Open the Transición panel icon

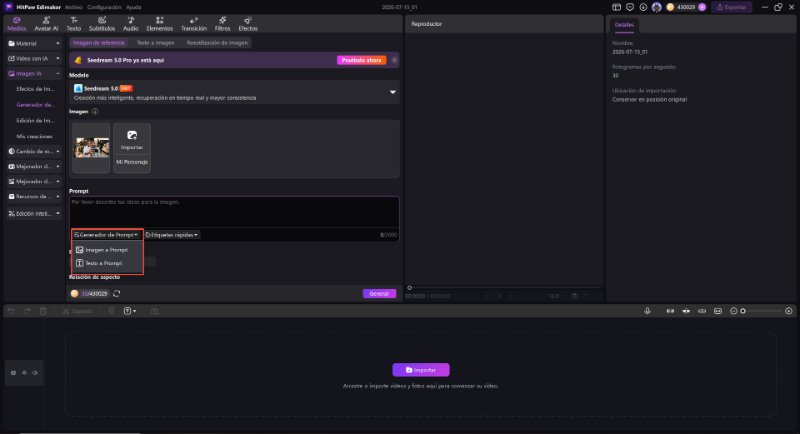click(x=194, y=23)
